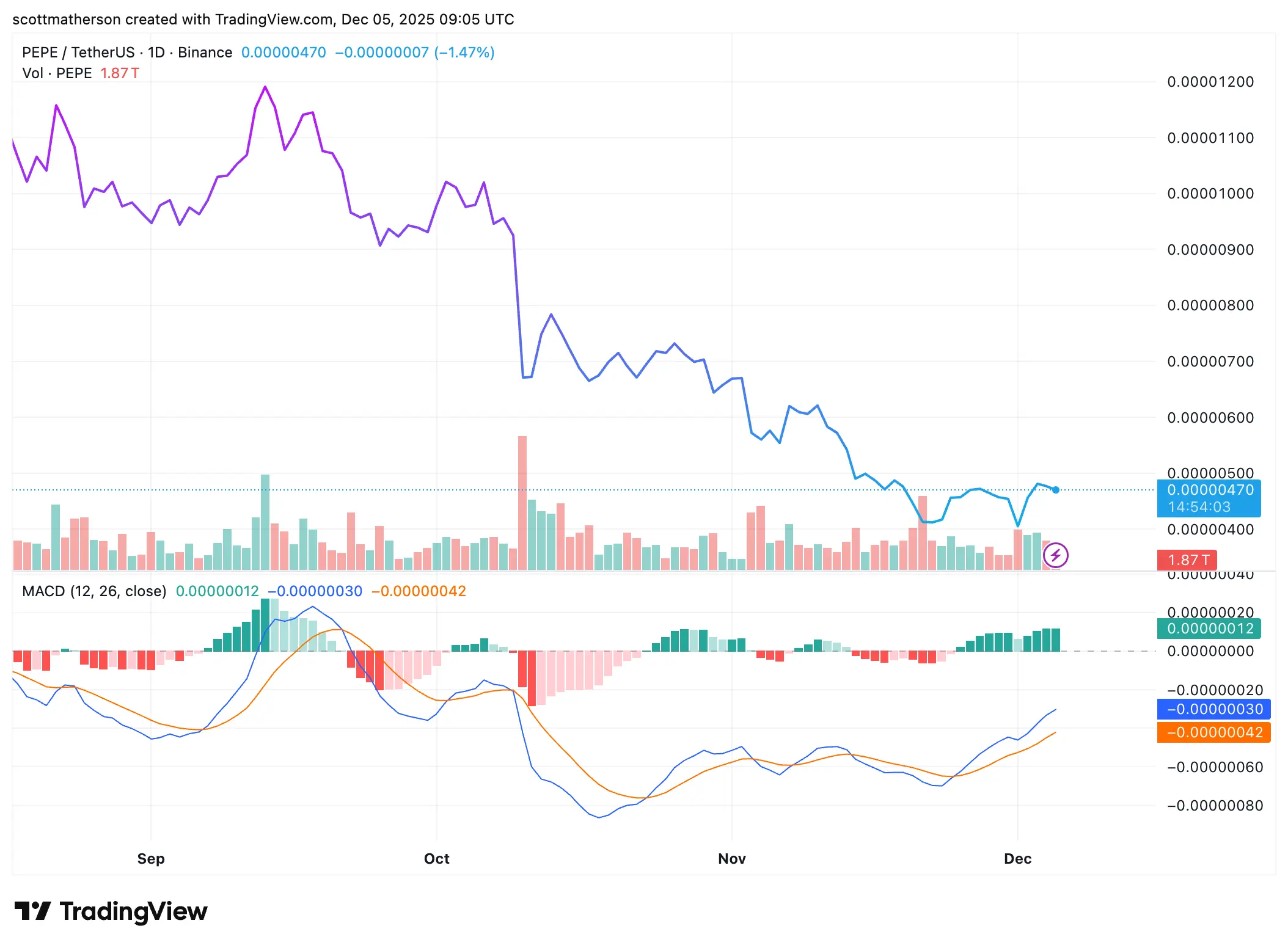
Task: Click the Oct label on time axis
Action: tap(436, 859)
